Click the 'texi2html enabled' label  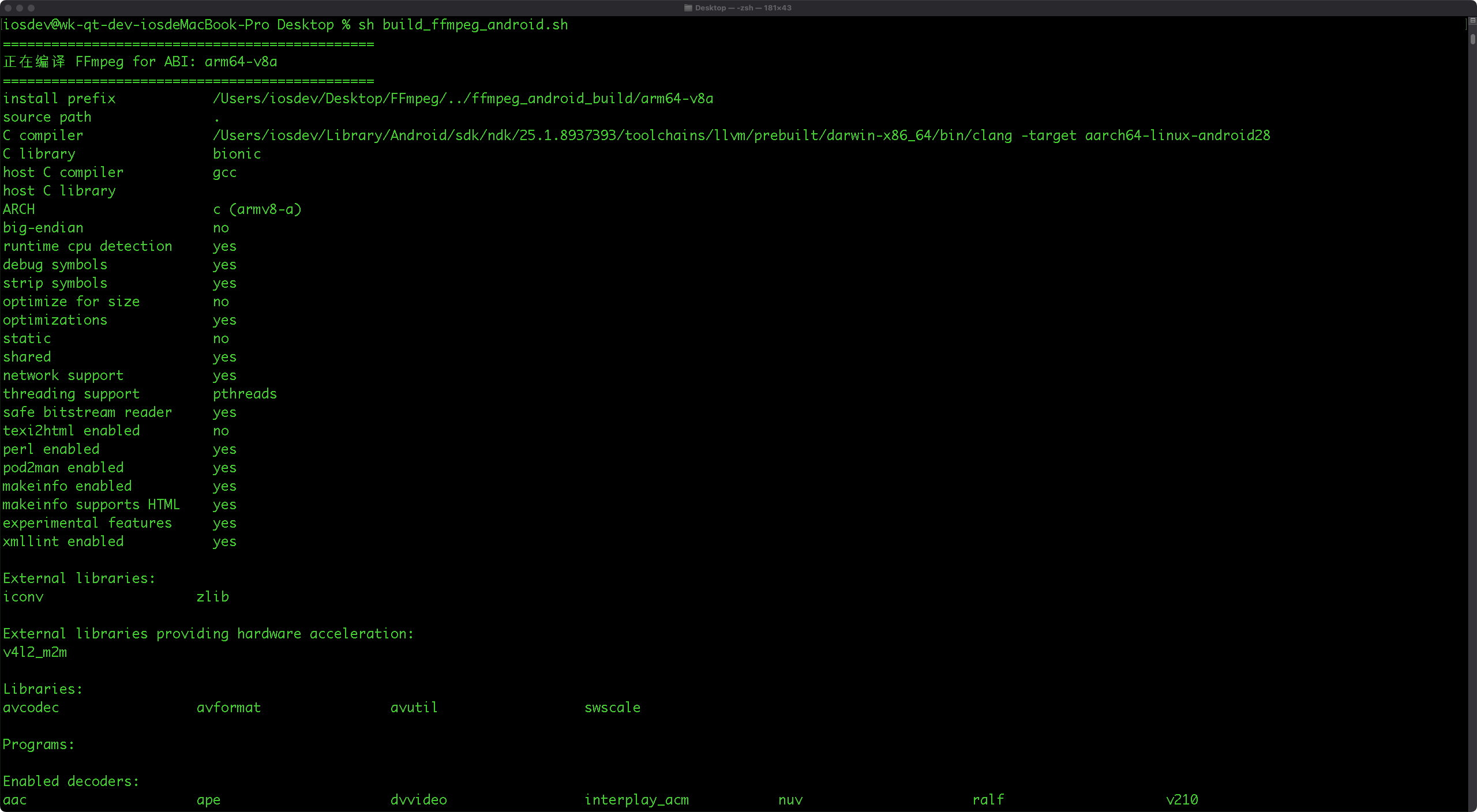pos(72,431)
